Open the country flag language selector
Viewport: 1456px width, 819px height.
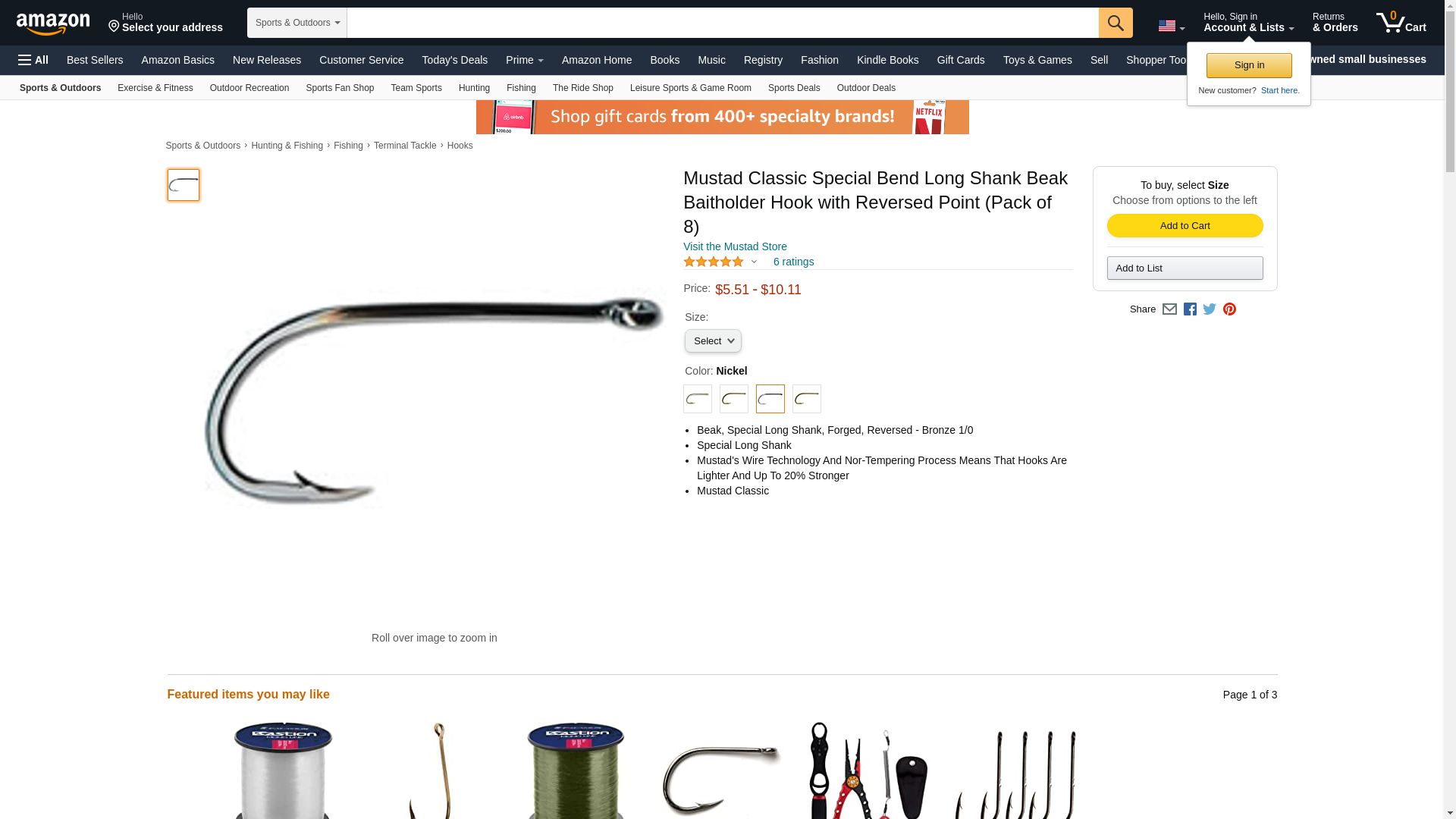[x=1171, y=27]
